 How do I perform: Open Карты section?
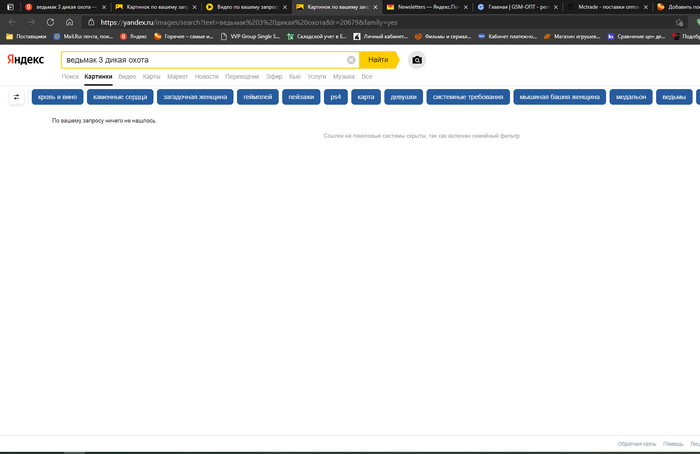[151, 77]
